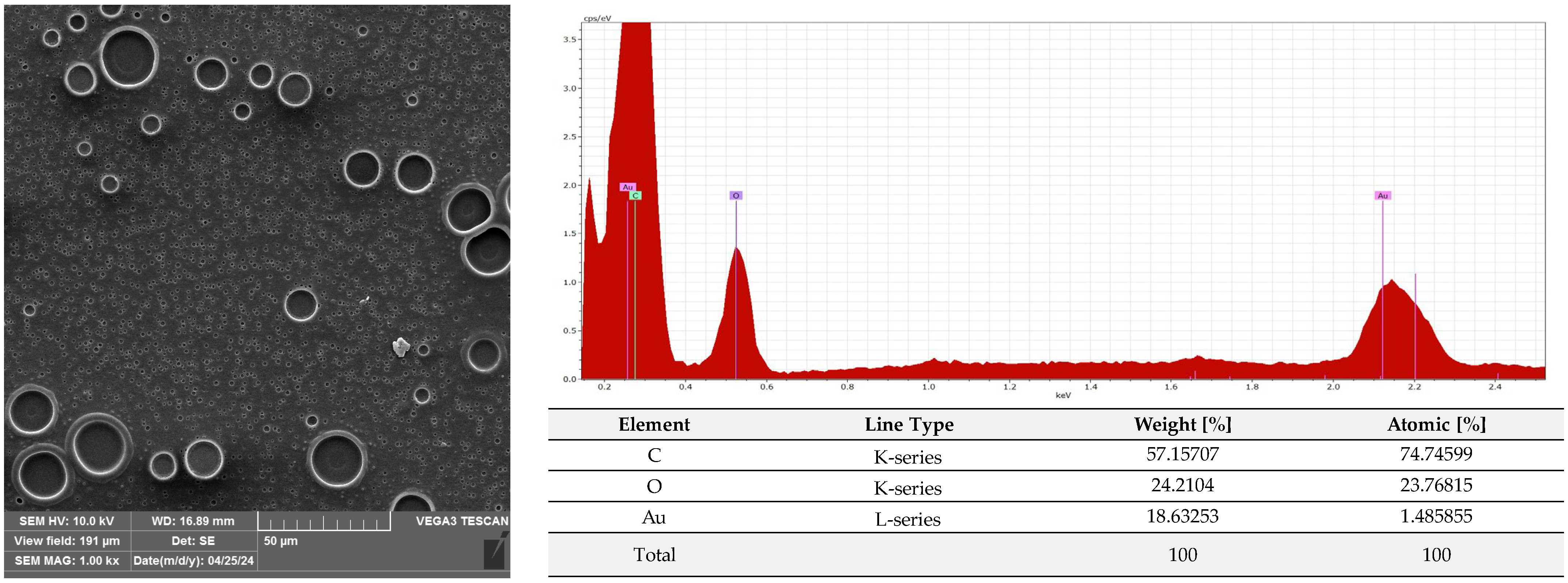
Task: Click the carbon weight value 57.15707
Action: pyautogui.click(x=1182, y=454)
